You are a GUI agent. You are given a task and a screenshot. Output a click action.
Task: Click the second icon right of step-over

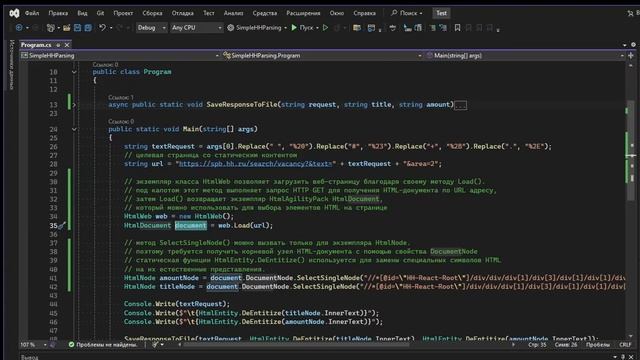pos(418,28)
